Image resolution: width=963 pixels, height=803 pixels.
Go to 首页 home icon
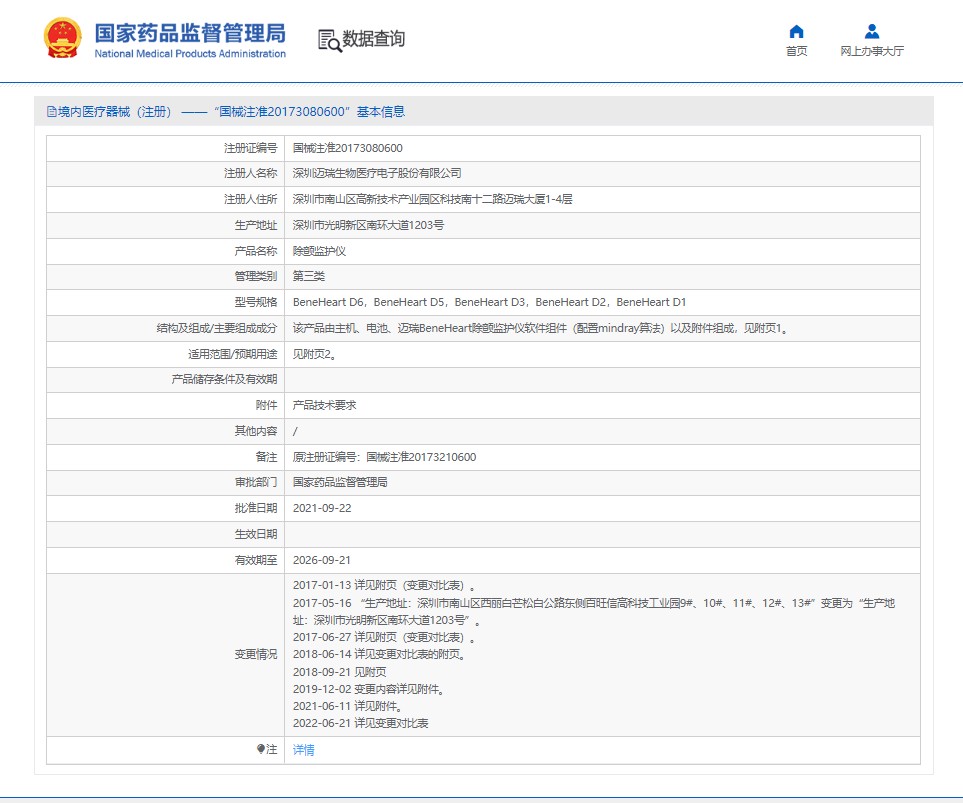[x=797, y=31]
